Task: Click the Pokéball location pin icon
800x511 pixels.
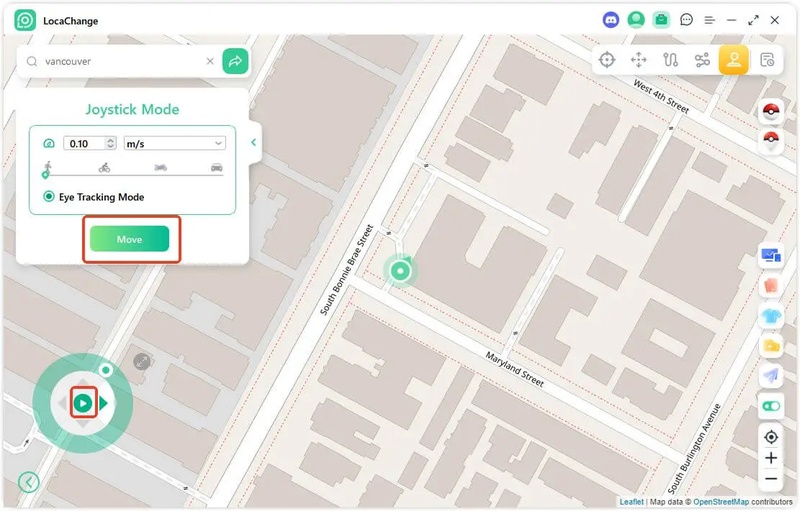Action: [x=771, y=141]
